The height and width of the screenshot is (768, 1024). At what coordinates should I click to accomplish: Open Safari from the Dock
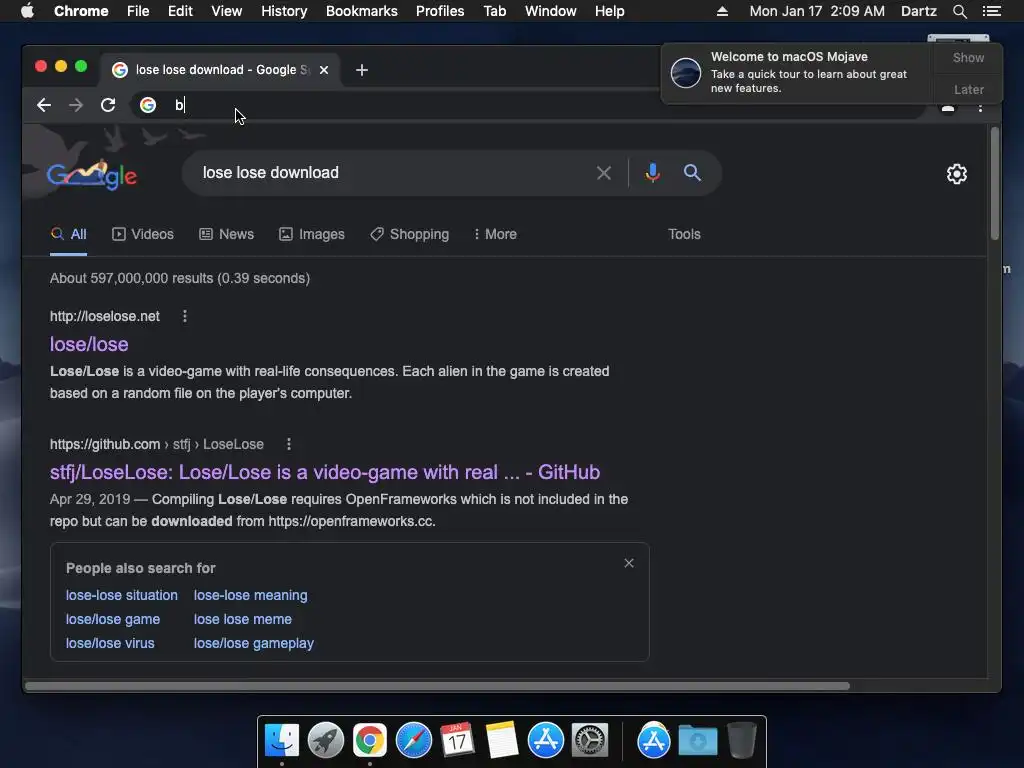(x=413, y=741)
